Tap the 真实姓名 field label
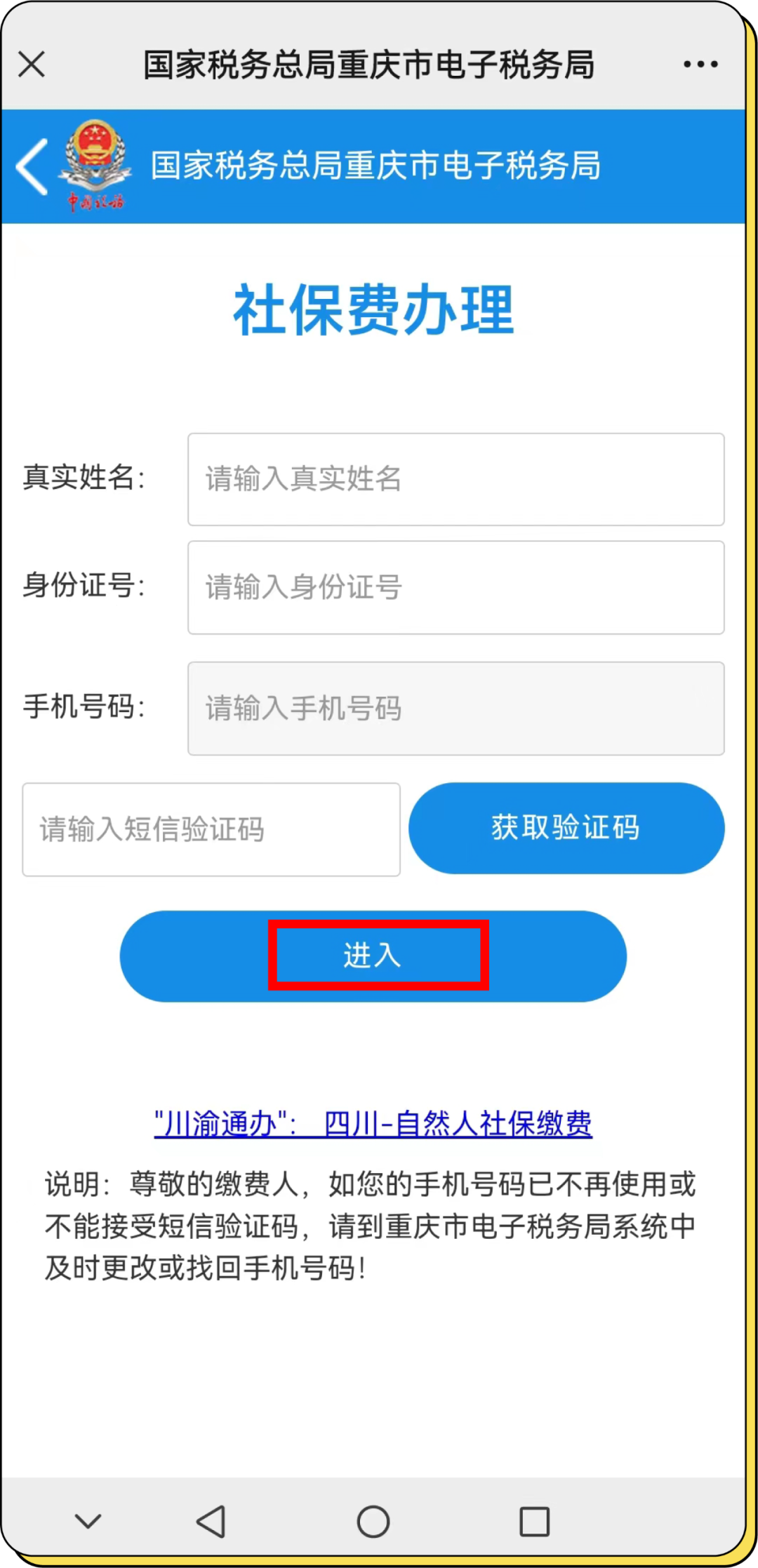This screenshot has width=758, height=1568. click(84, 477)
